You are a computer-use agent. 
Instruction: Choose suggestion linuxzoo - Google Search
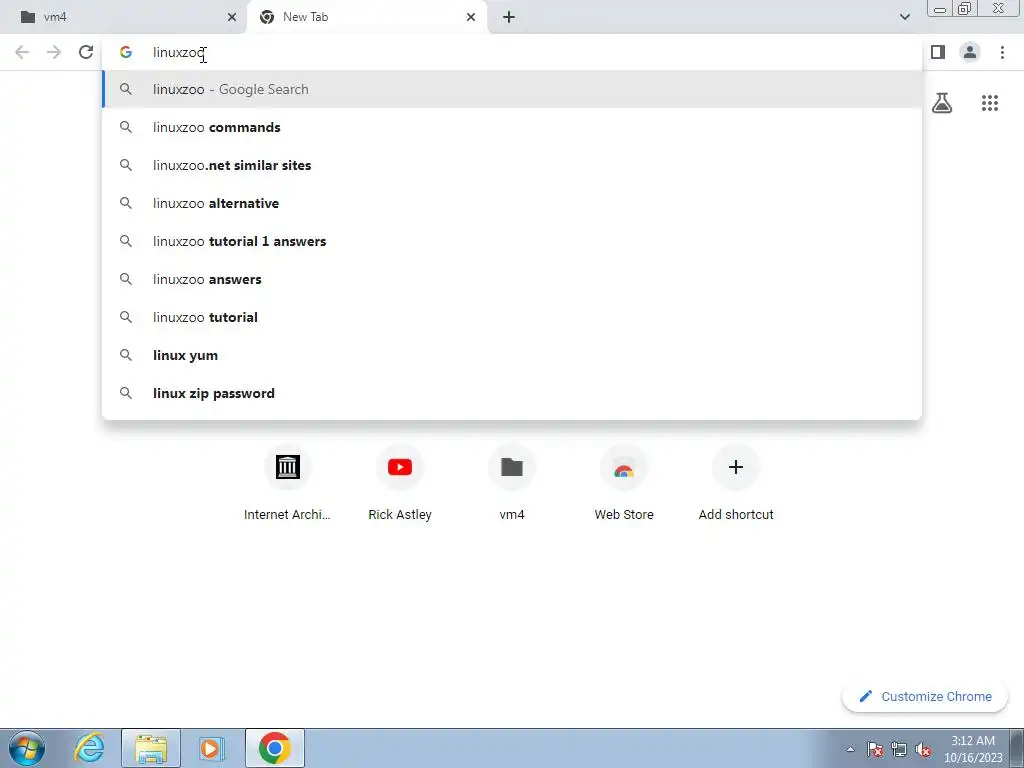pos(512,89)
